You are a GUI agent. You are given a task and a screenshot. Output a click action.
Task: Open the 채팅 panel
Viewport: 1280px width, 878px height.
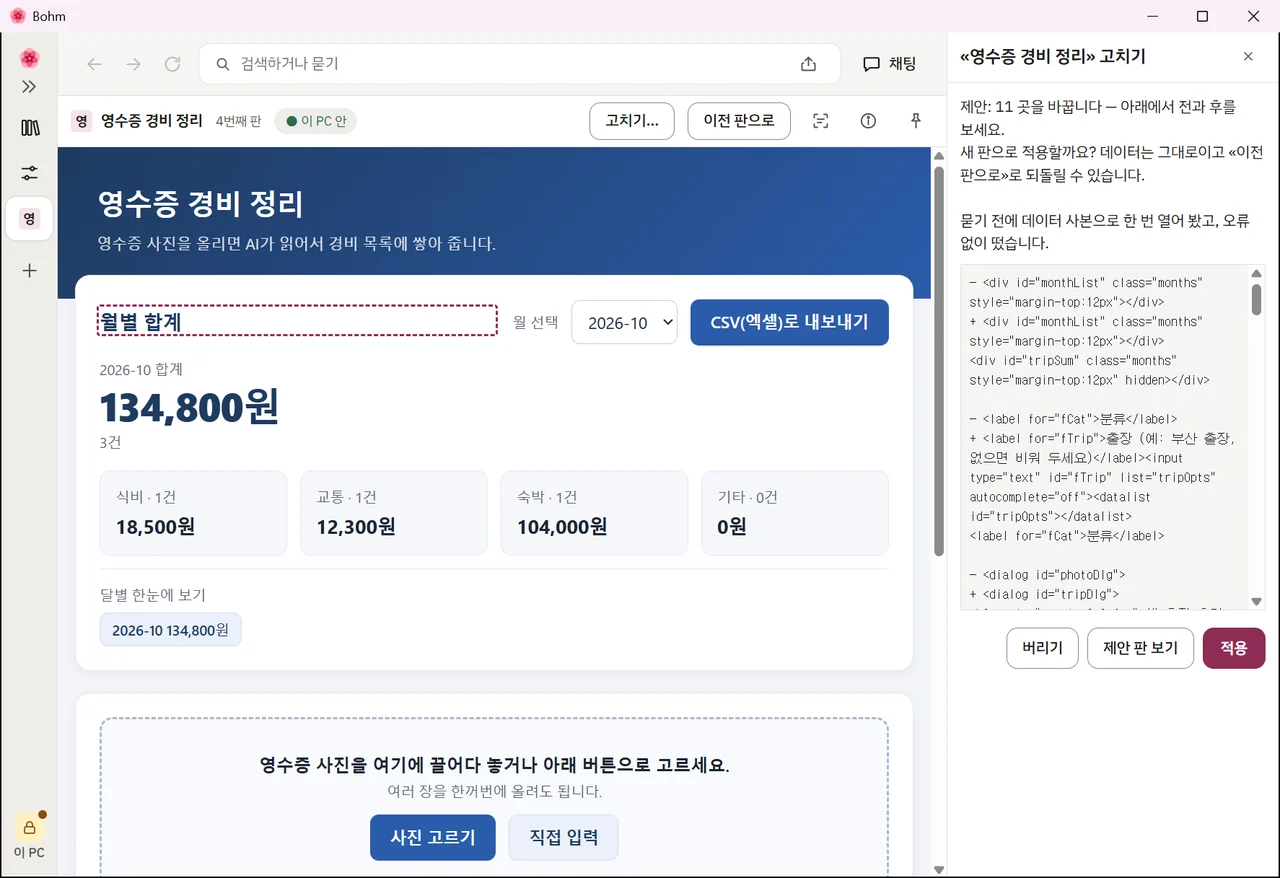pyautogui.click(x=889, y=64)
